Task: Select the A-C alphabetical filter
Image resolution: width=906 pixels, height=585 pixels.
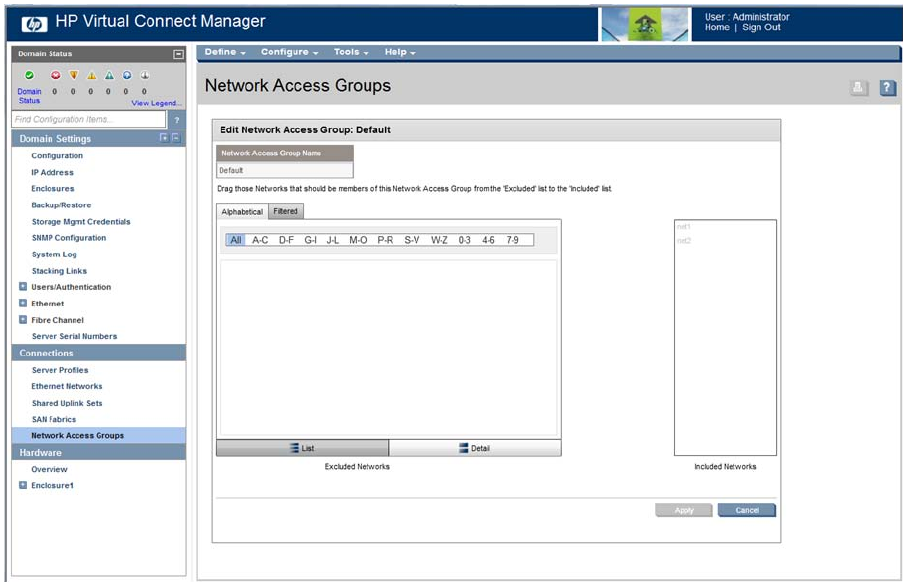Action: pos(260,240)
